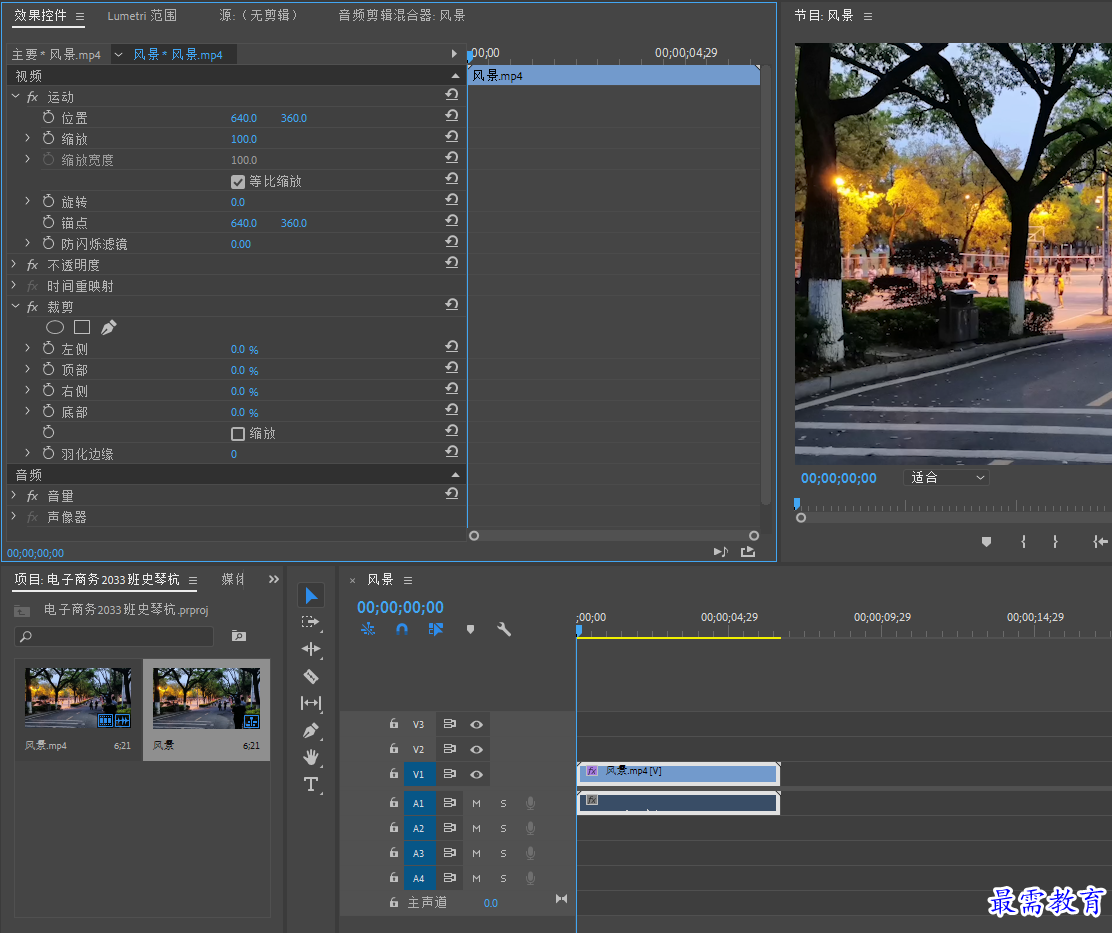Create 4-point rectangle mask in 裁剪
Screen dimensions: 1112x933
click(82, 328)
